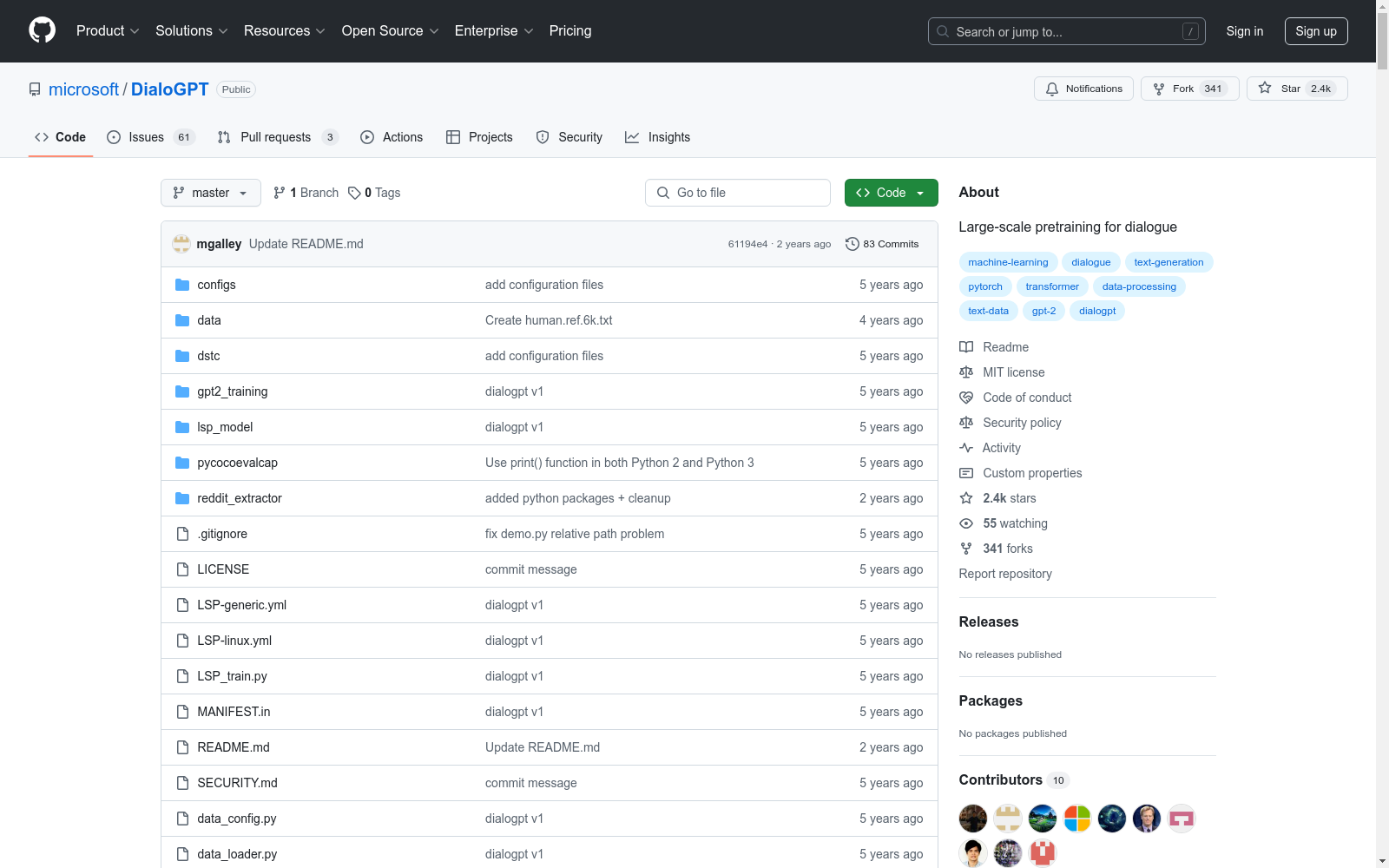Click the star icon beside 2.4k stars

click(x=966, y=498)
